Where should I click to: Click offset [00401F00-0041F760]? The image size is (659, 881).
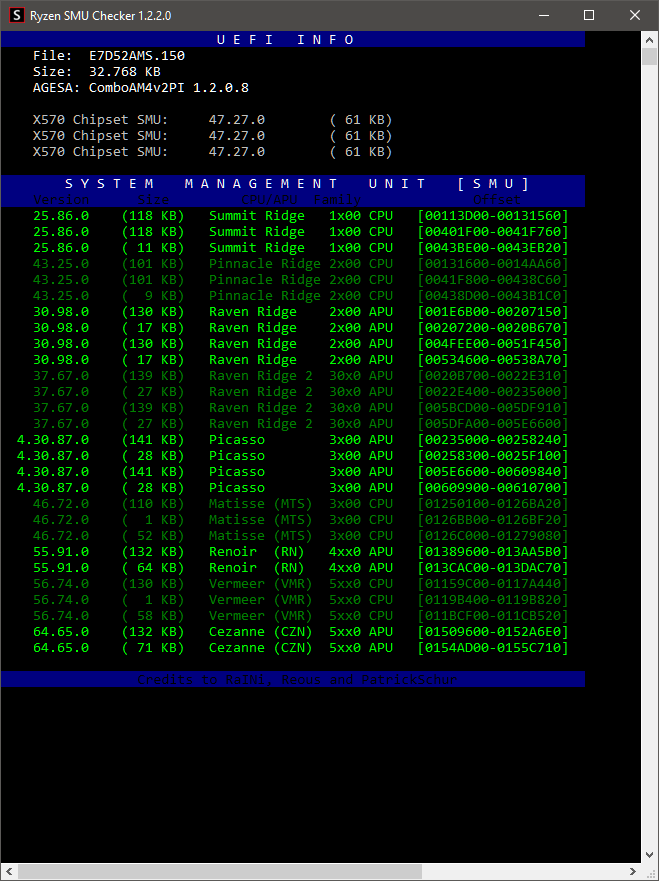[x=493, y=231]
